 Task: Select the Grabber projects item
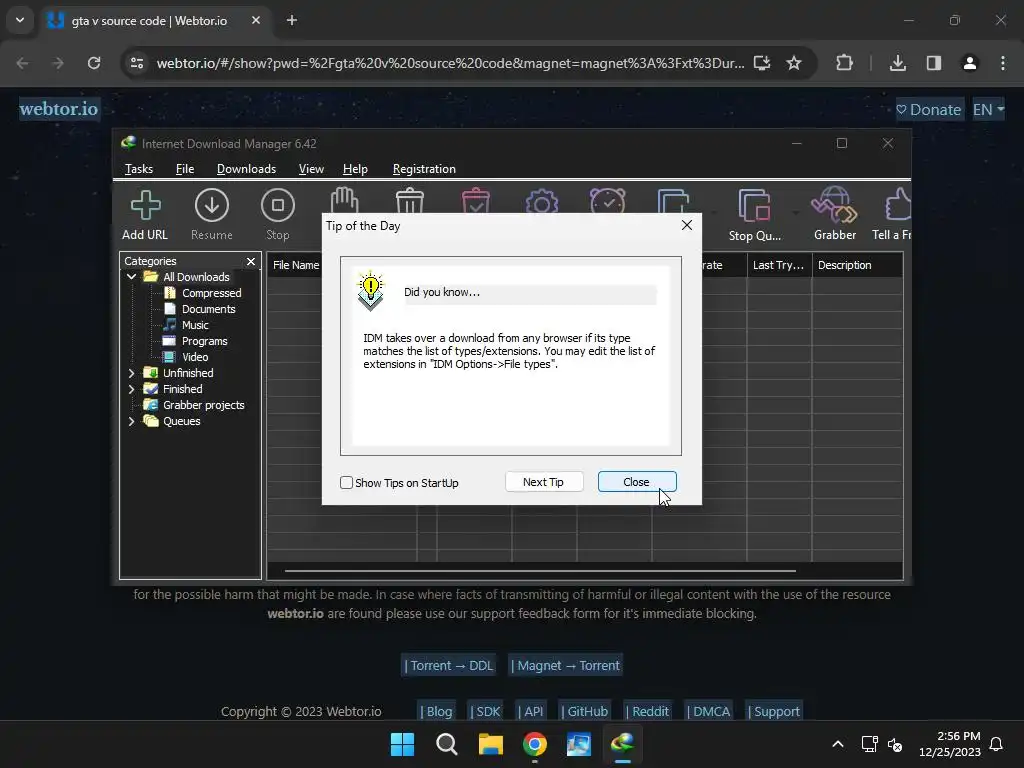(202, 405)
